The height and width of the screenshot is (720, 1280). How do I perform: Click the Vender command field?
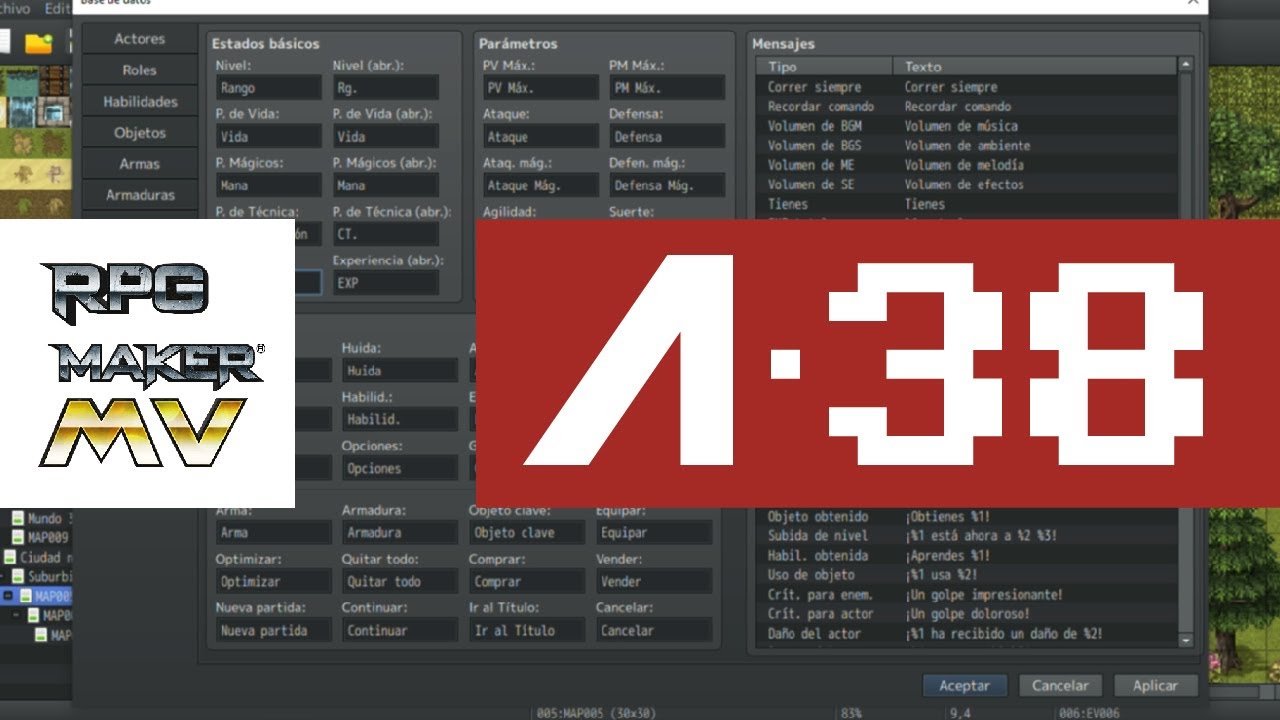[653, 581]
